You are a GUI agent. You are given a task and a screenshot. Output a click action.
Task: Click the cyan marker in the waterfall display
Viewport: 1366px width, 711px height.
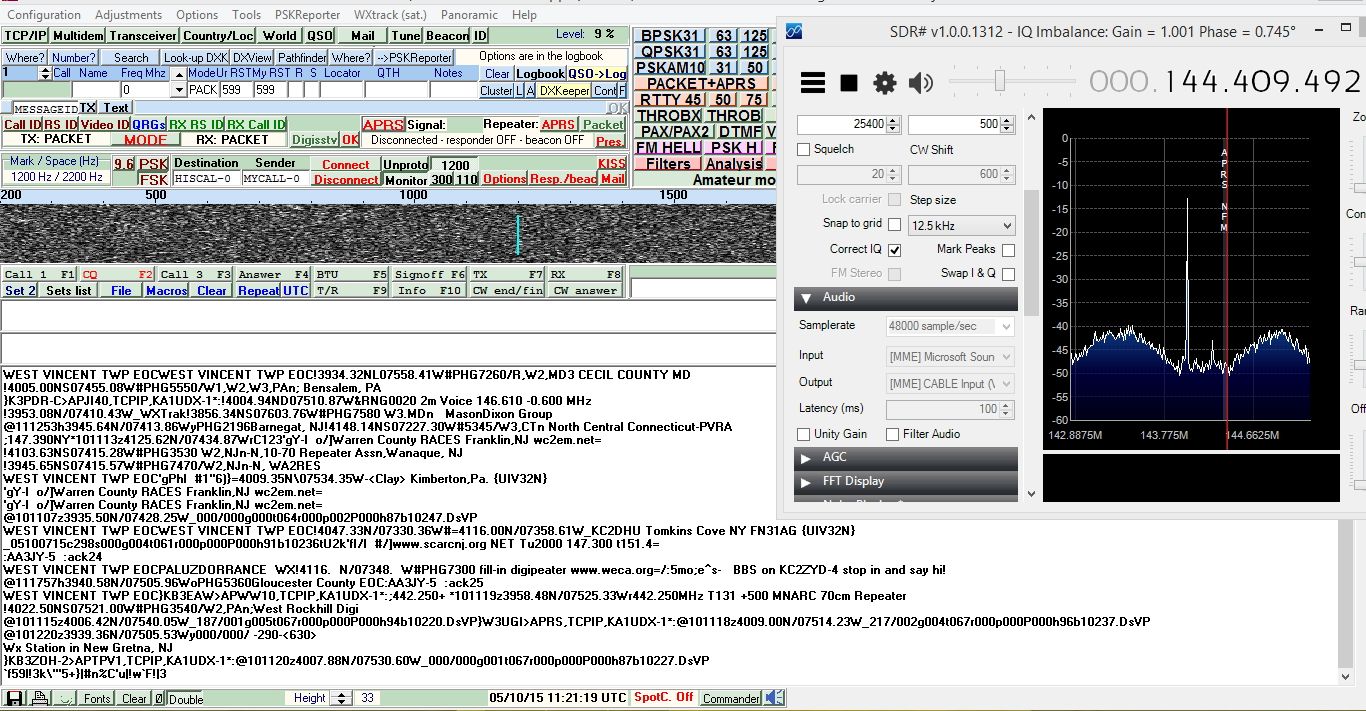coord(518,234)
